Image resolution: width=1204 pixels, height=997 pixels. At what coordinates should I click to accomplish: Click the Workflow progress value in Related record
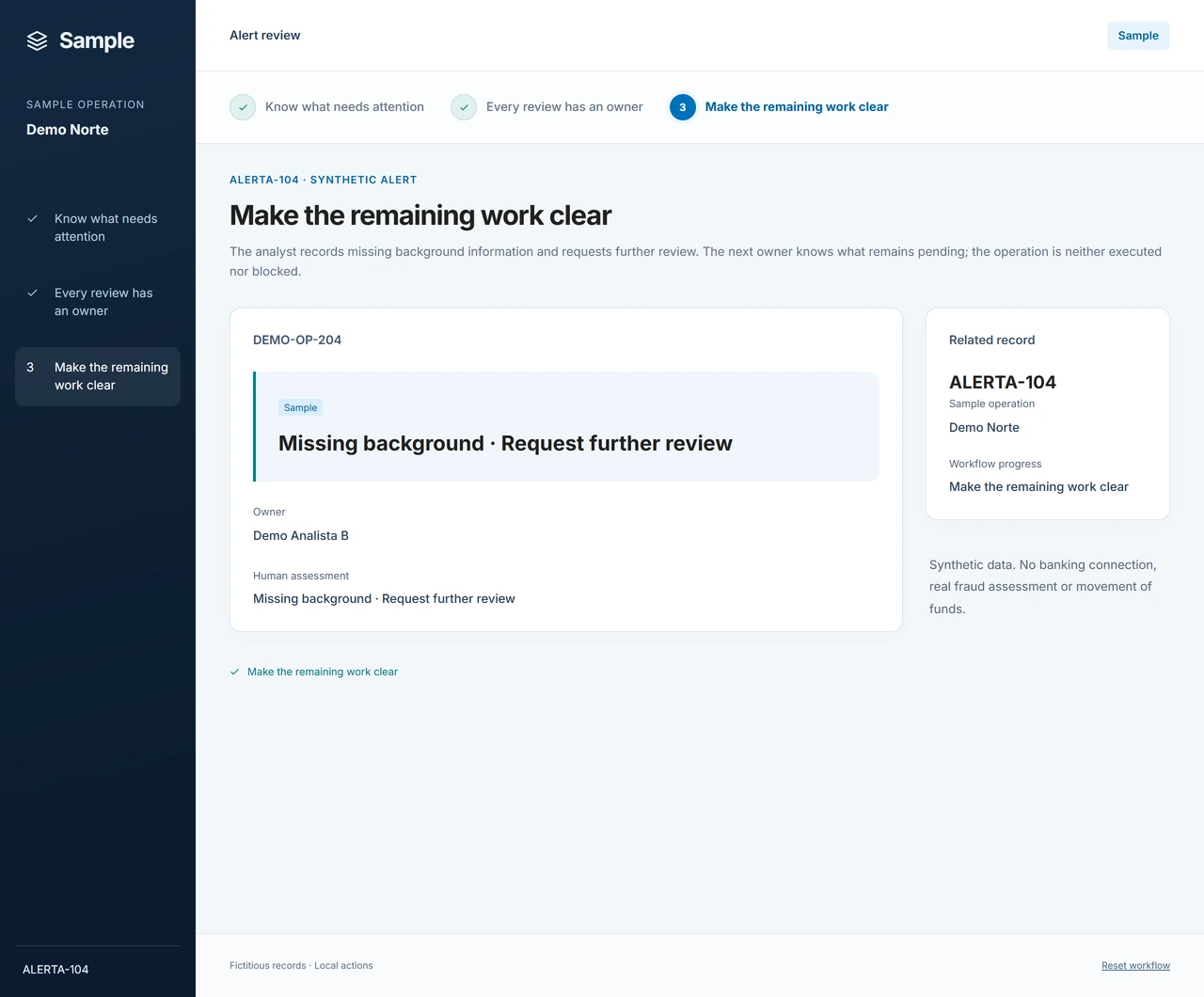(1038, 487)
